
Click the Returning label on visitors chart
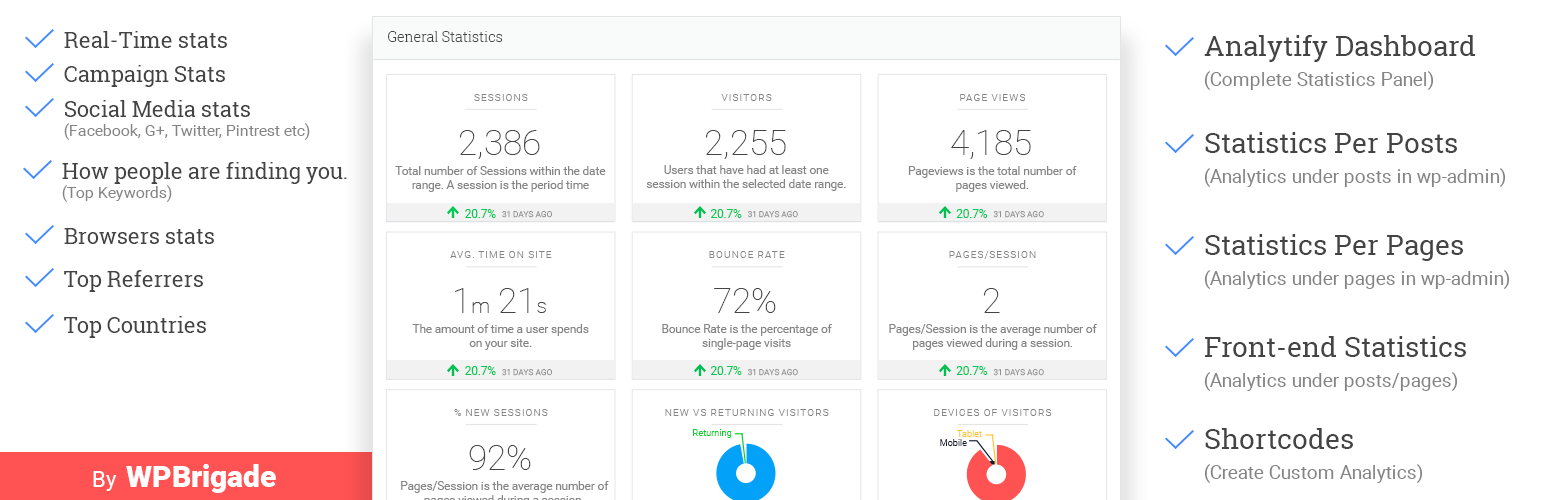711,433
